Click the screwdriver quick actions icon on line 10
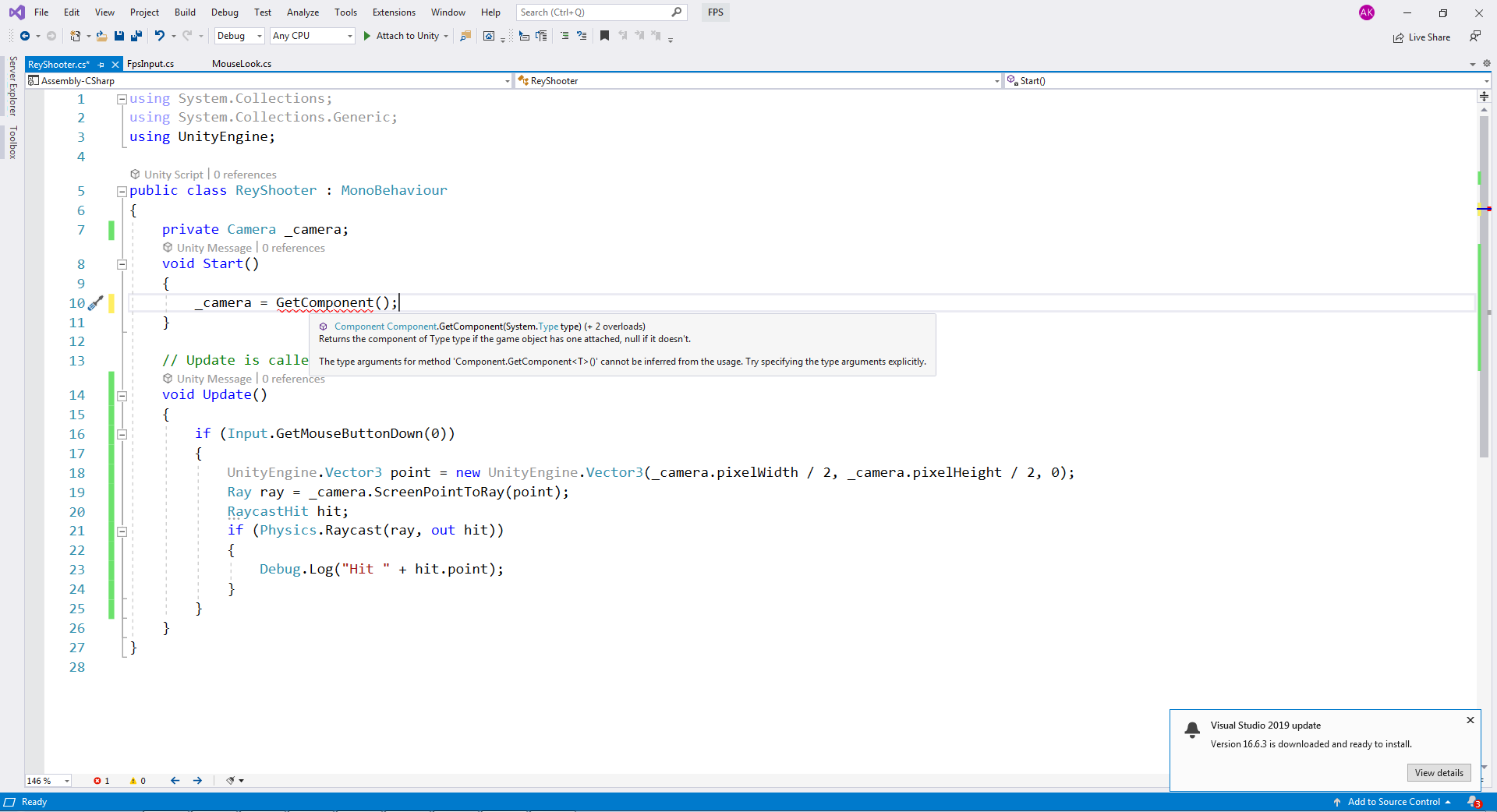 coord(96,303)
